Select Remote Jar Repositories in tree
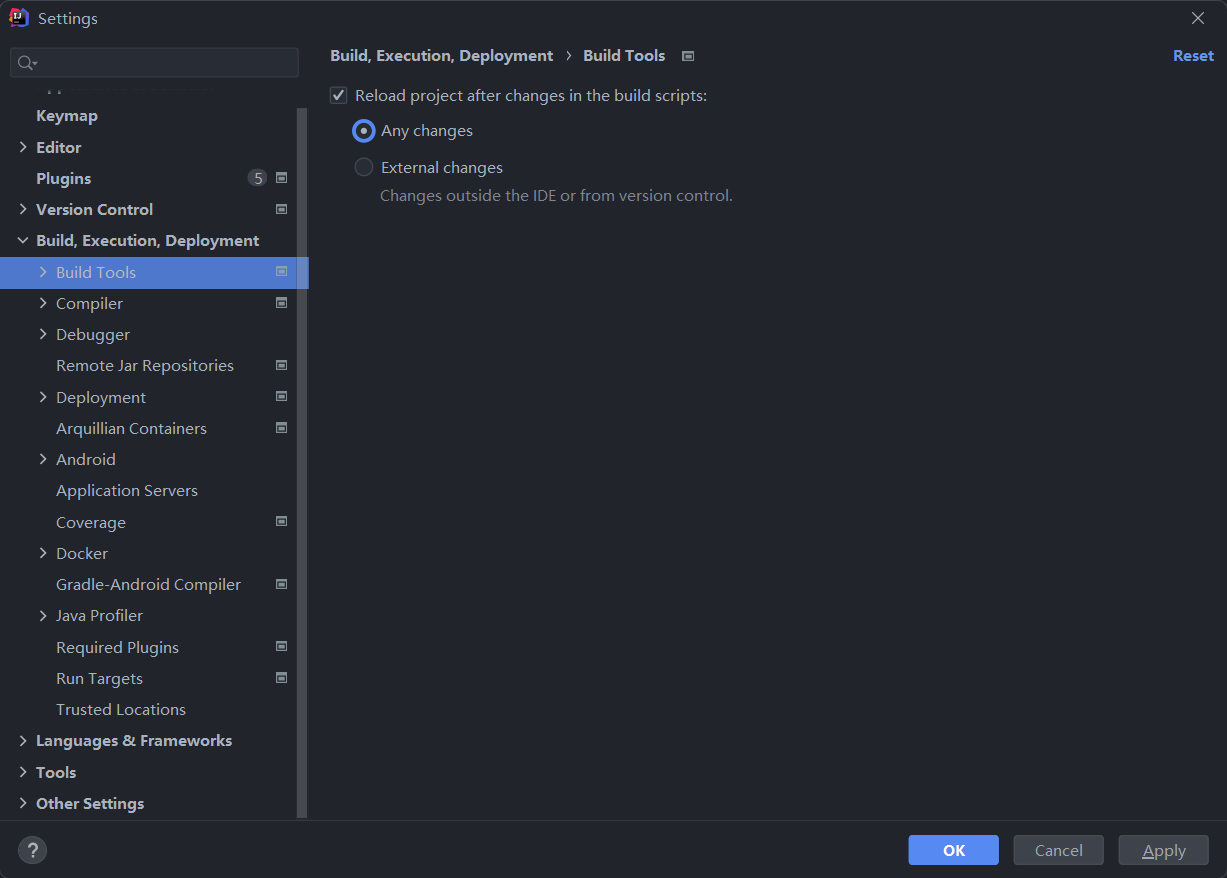Viewport: 1227px width, 878px height. [145, 365]
